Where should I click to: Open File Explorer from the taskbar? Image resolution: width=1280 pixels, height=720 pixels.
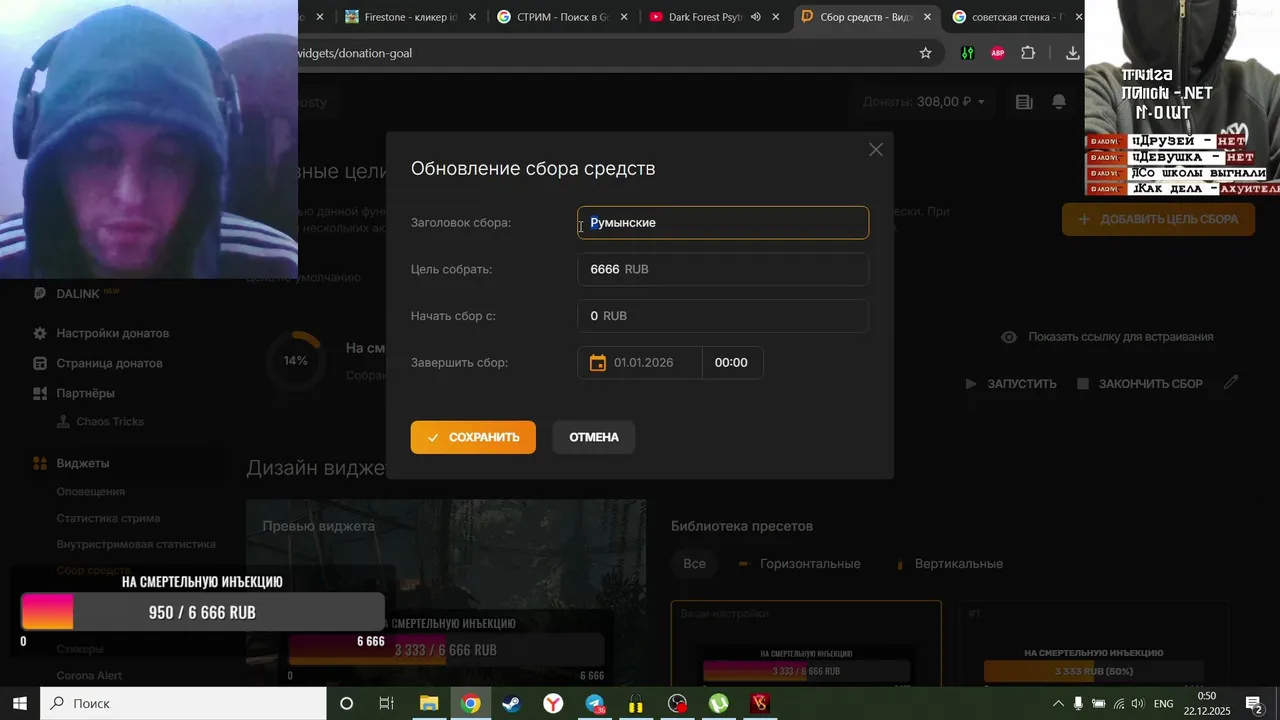(x=428, y=704)
